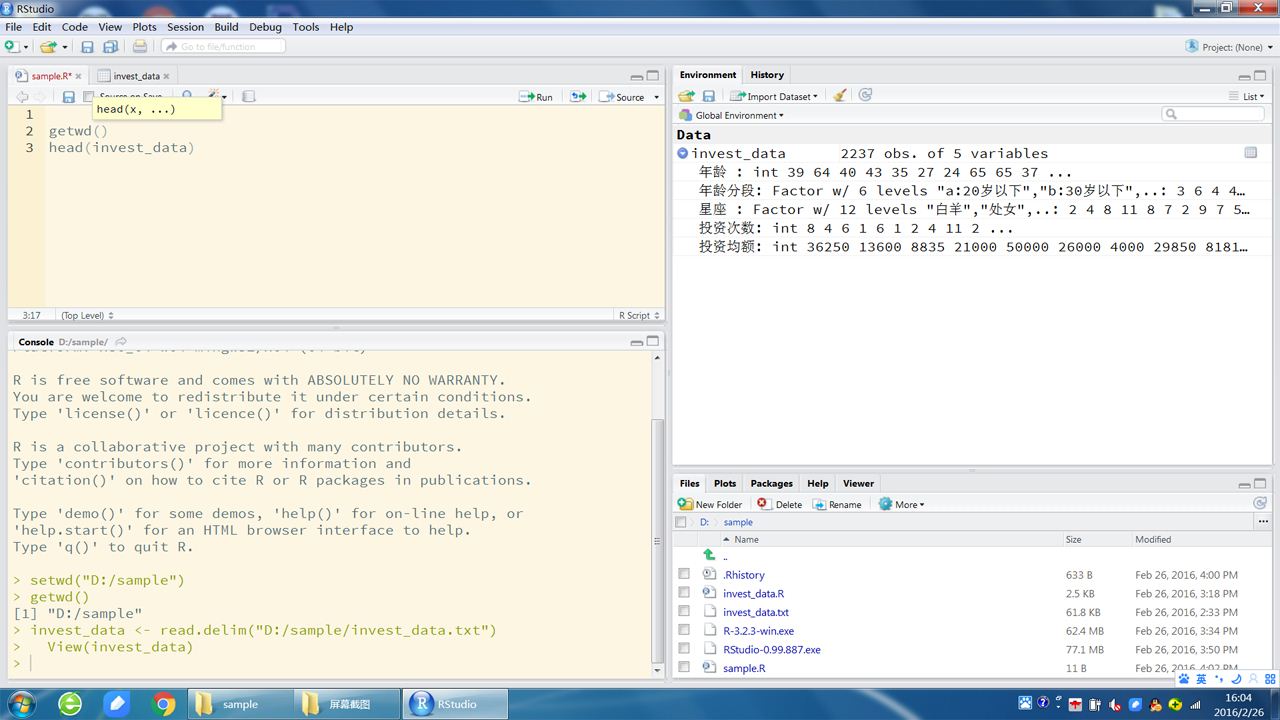Click the 'sample' path breadcrumb
Viewport: 1280px width, 720px height.
pyautogui.click(x=738, y=522)
